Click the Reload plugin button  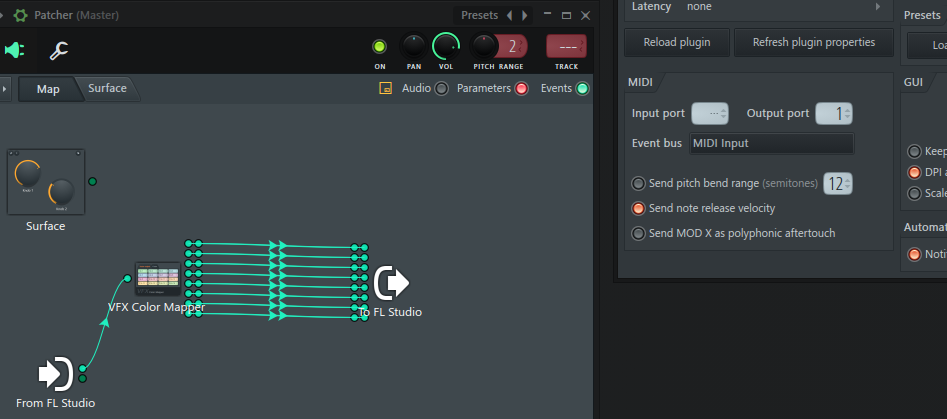point(677,42)
